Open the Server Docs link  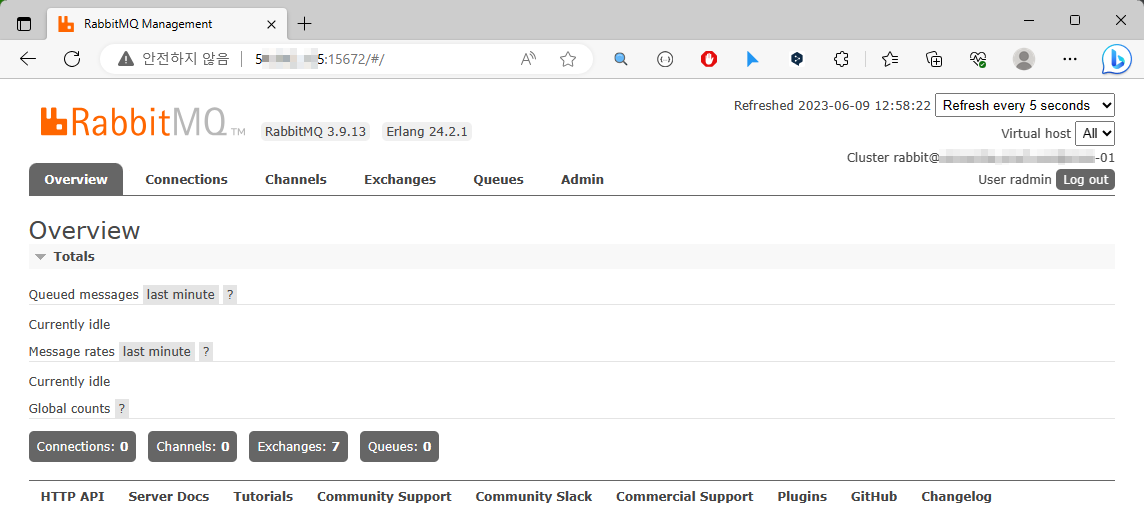[169, 497]
